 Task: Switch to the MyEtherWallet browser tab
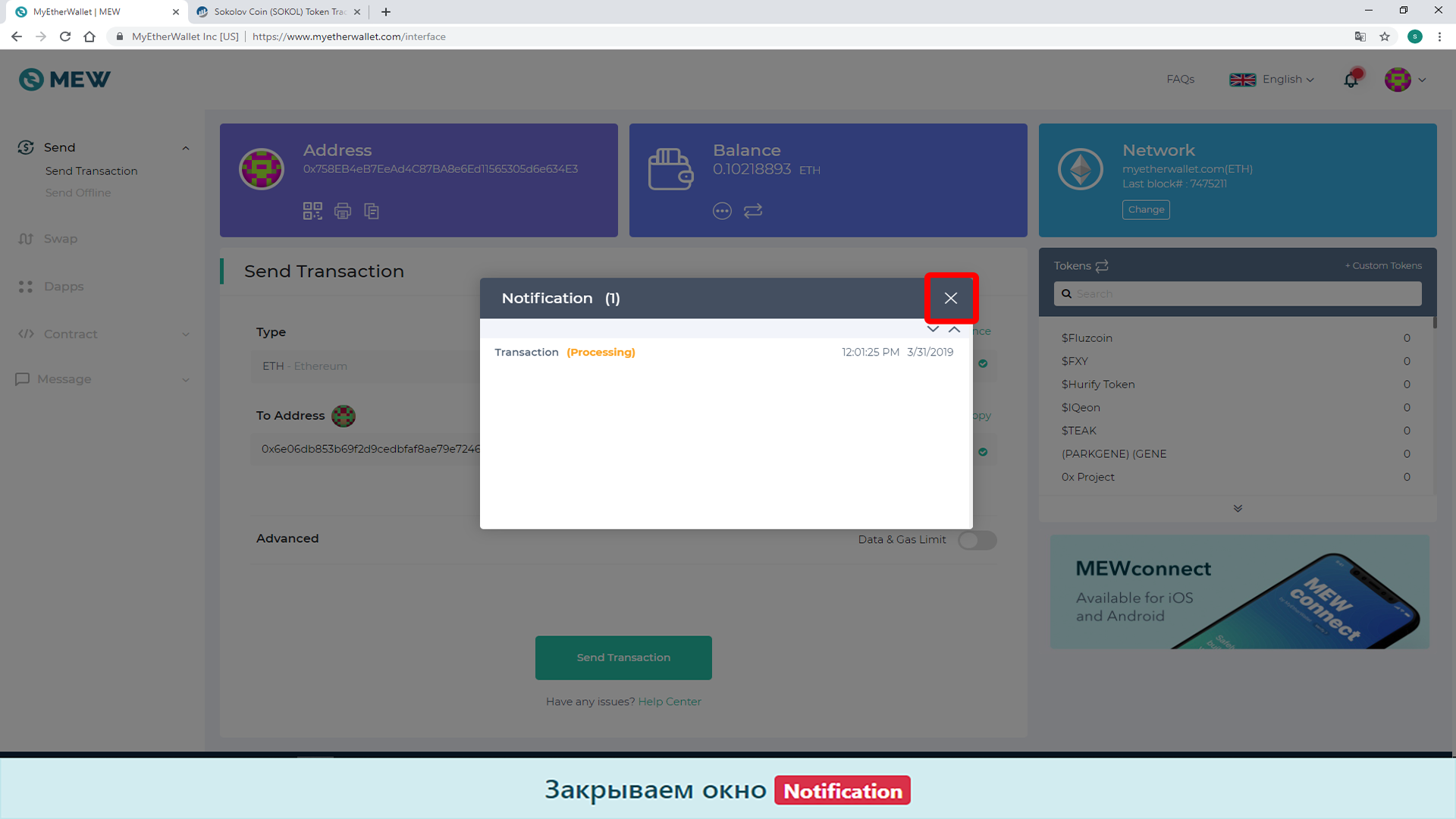click(x=97, y=12)
